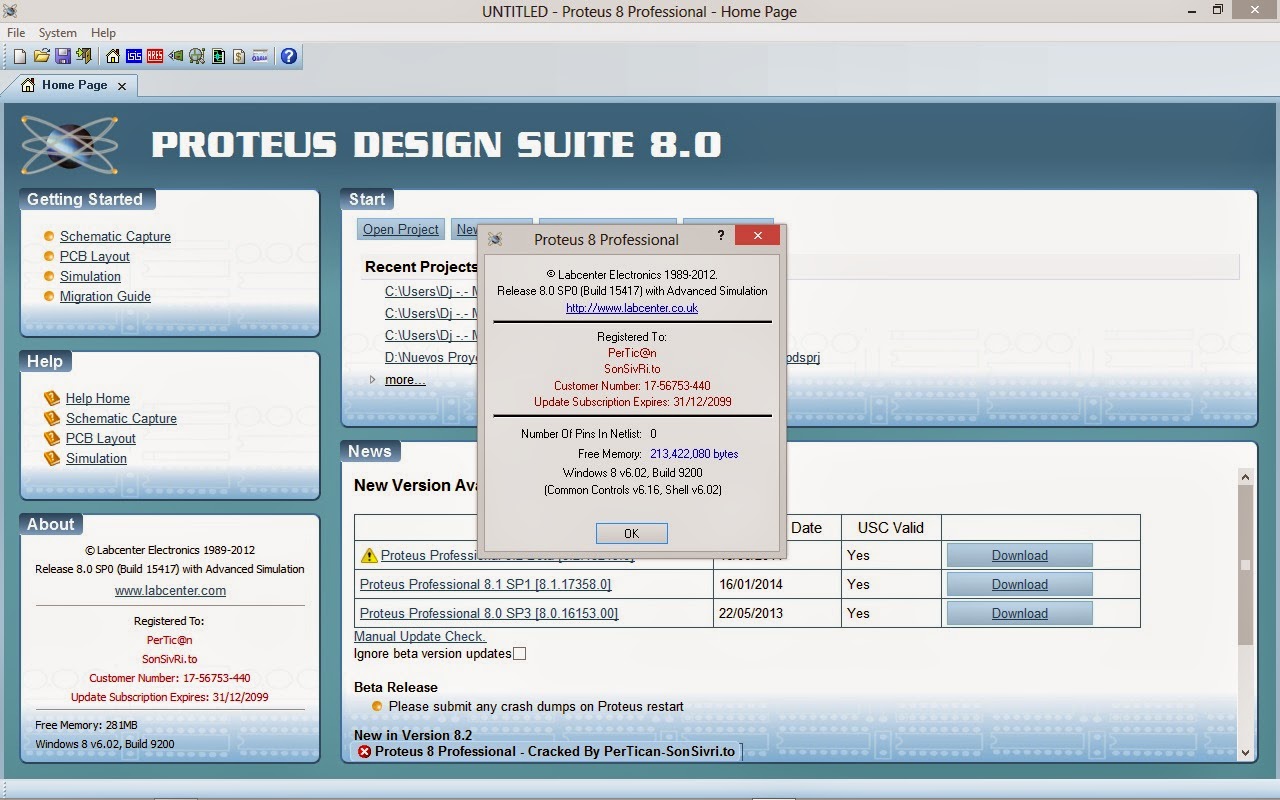Open the ARES PCB Layout module
Image resolution: width=1280 pixels, height=800 pixels.
(x=154, y=56)
